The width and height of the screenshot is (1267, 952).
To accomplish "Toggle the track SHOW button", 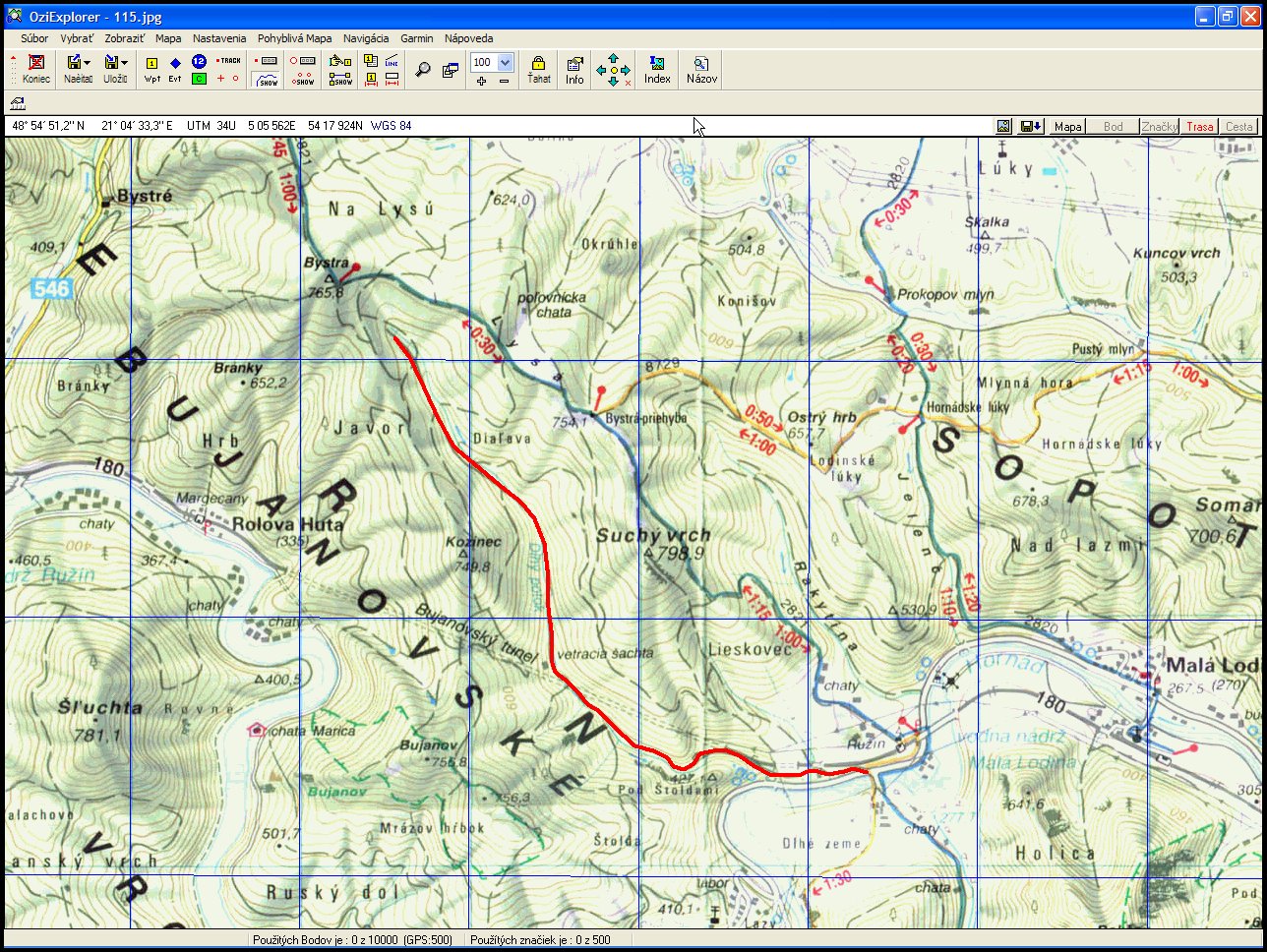I will (268, 80).
